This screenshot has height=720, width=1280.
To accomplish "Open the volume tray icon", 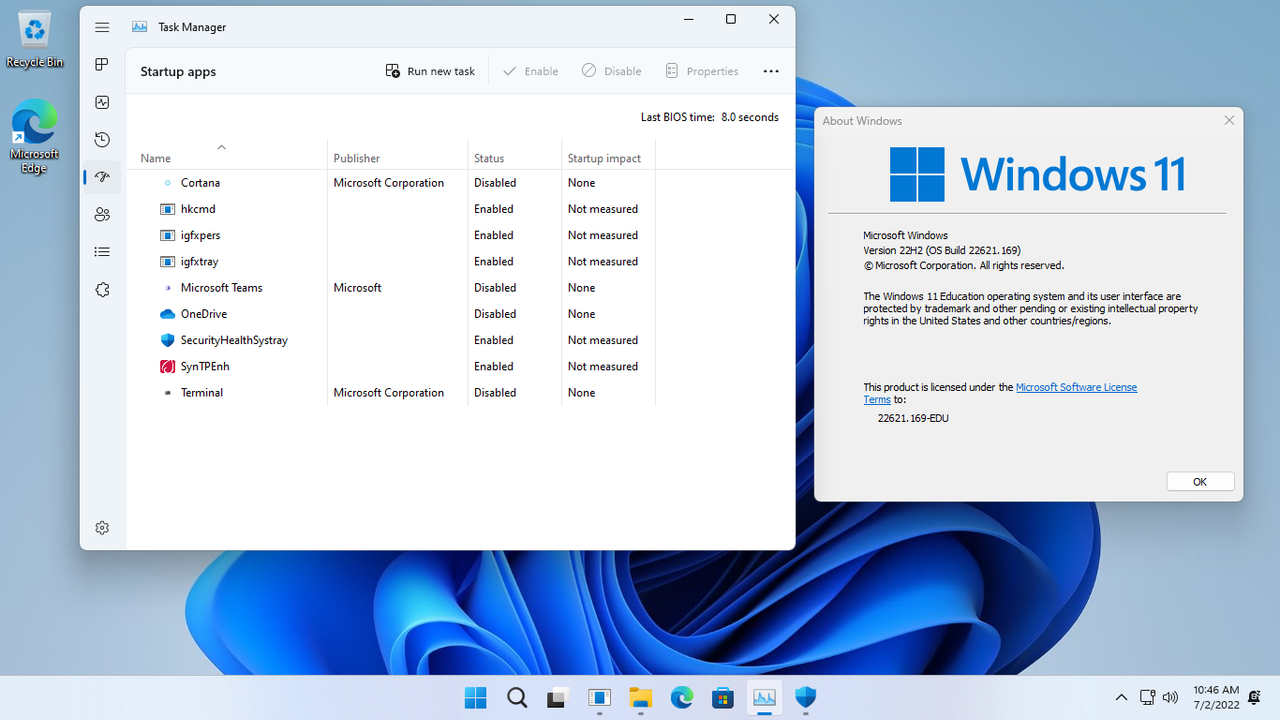I will (1170, 698).
